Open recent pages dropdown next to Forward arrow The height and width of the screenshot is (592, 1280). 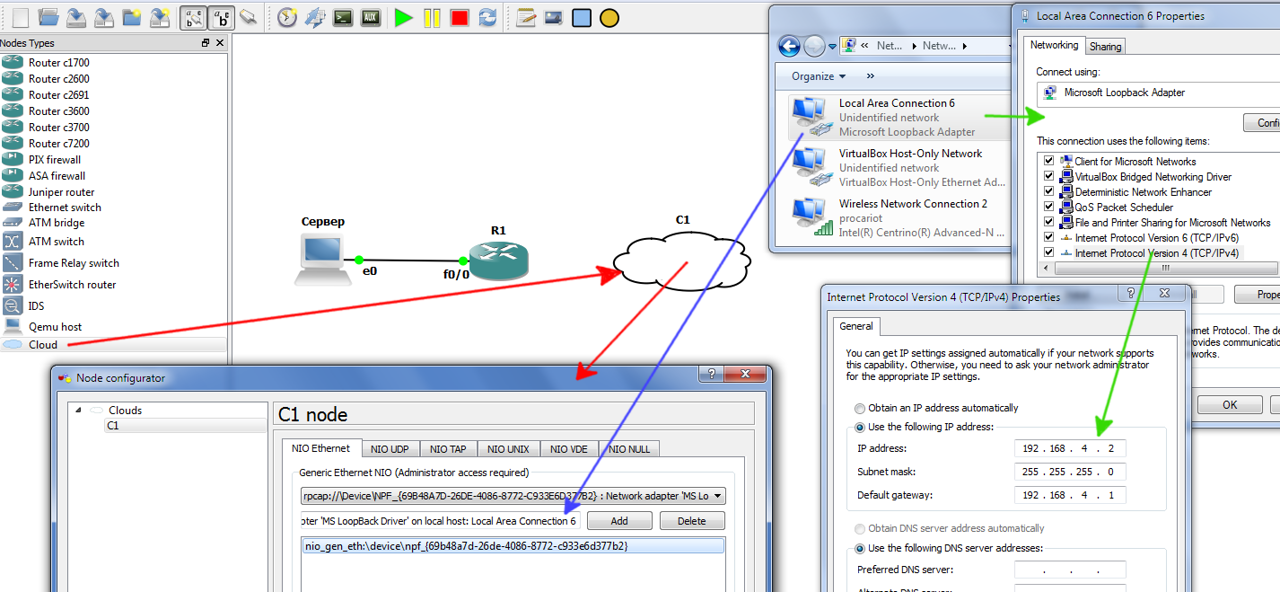tap(833, 46)
